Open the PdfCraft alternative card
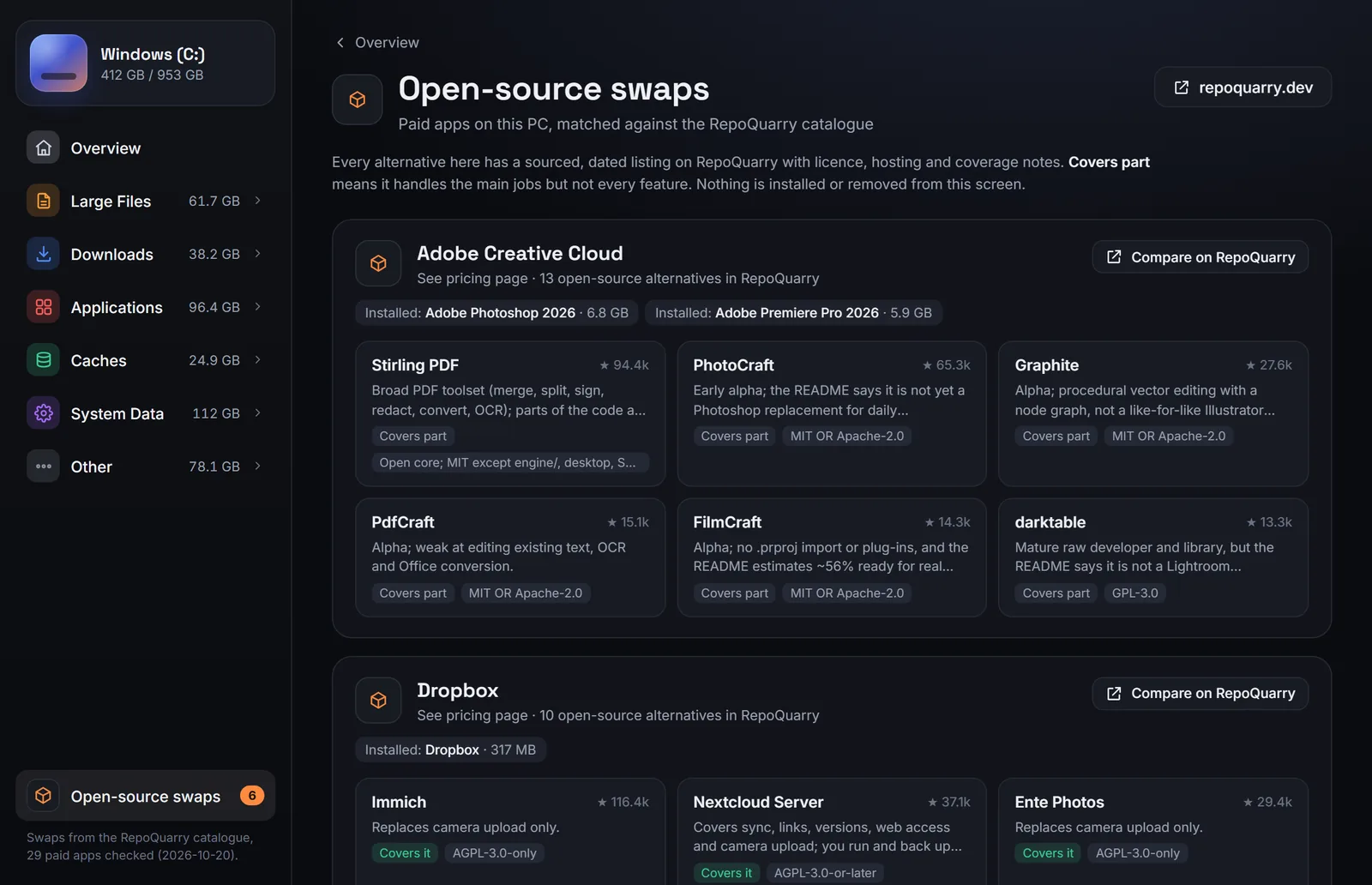 pos(510,557)
